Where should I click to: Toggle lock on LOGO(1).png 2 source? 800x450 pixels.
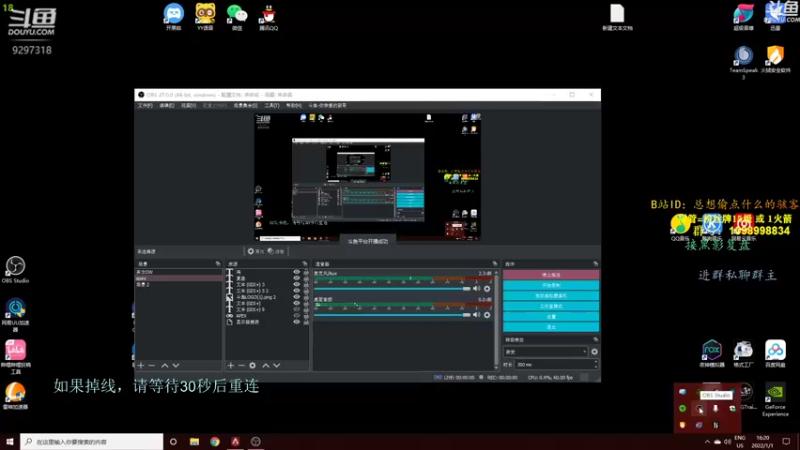(306, 297)
